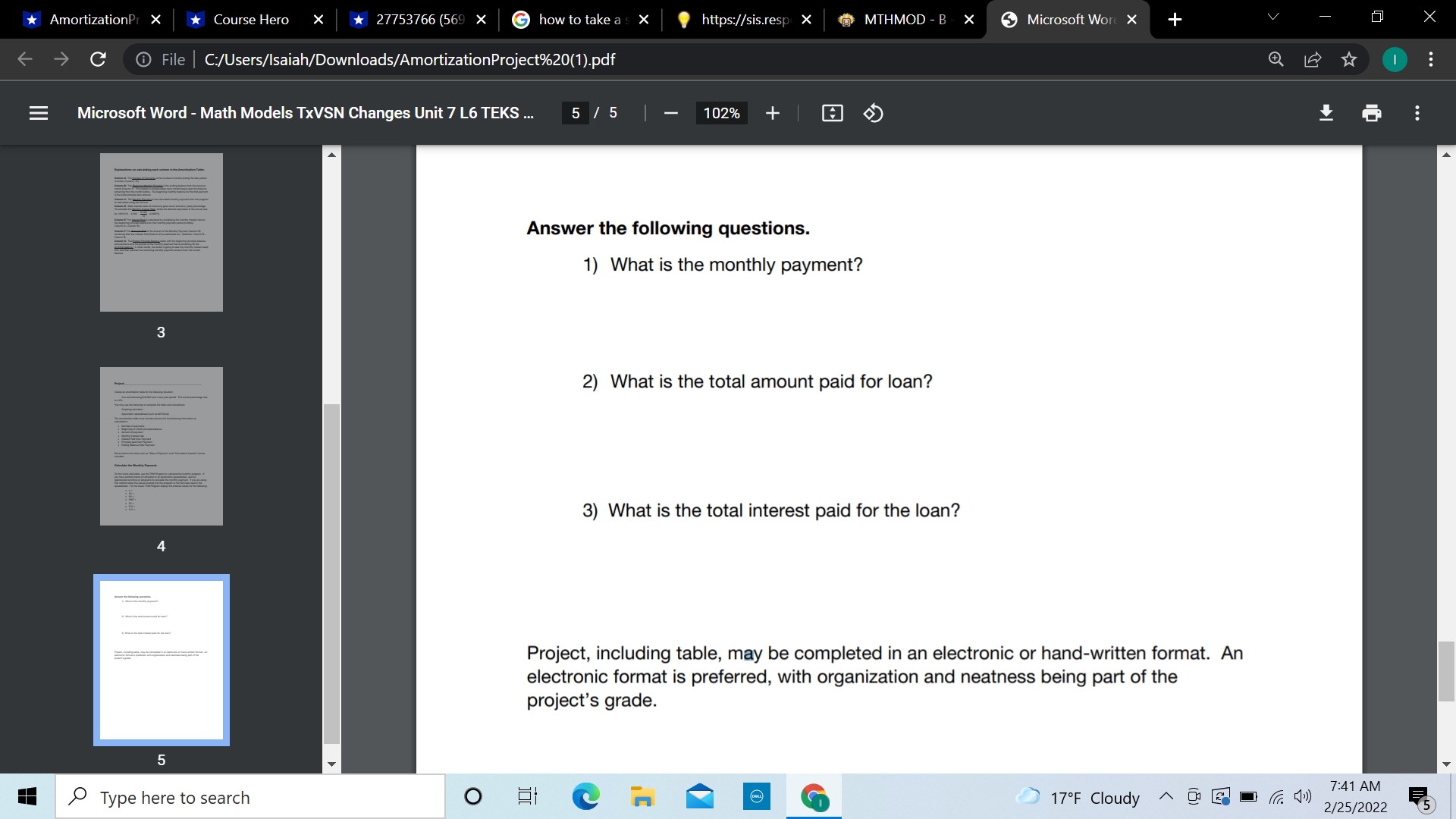Toggle the bookmark star for this page
Image resolution: width=1456 pixels, height=819 pixels.
tap(1349, 59)
